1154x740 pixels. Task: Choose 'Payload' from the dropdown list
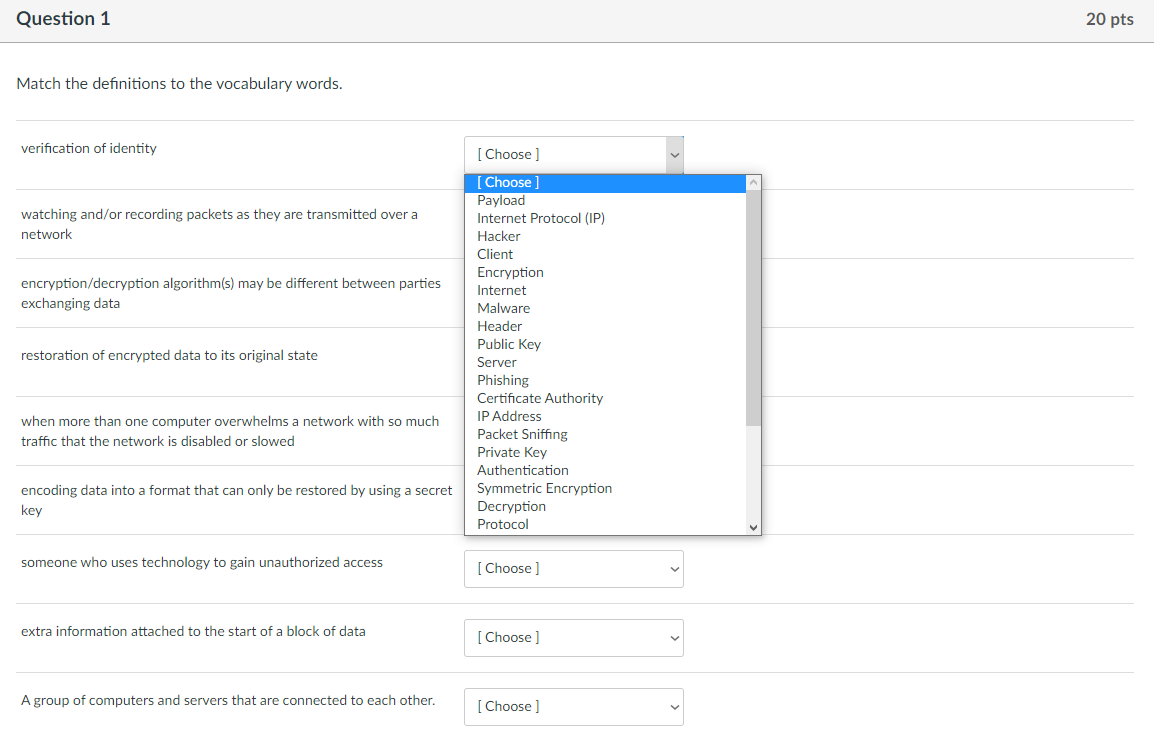(605, 200)
